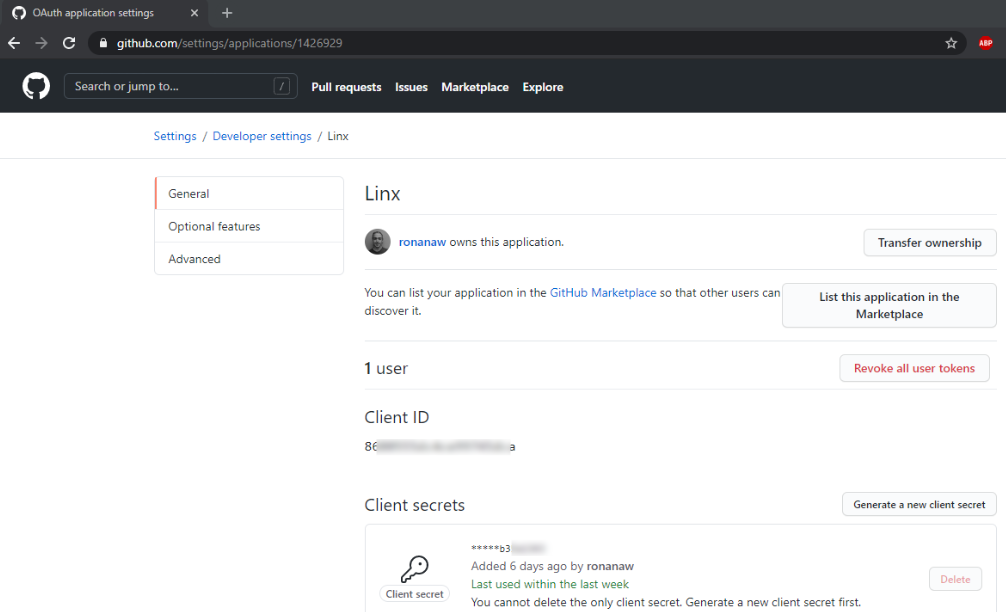Click the forward navigation arrow
This screenshot has width=1006, height=612.
[x=41, y=43]
